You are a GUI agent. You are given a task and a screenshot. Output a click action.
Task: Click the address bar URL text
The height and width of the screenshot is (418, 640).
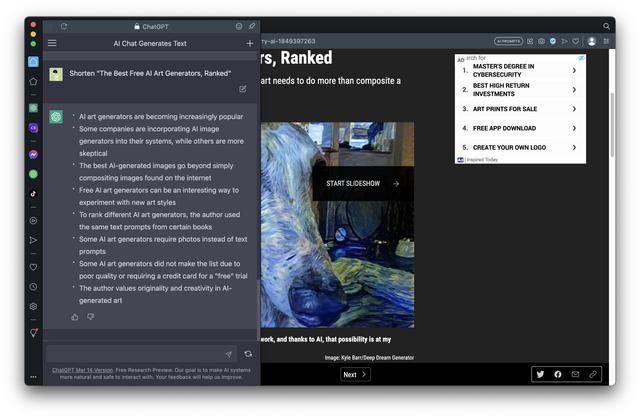288,41
